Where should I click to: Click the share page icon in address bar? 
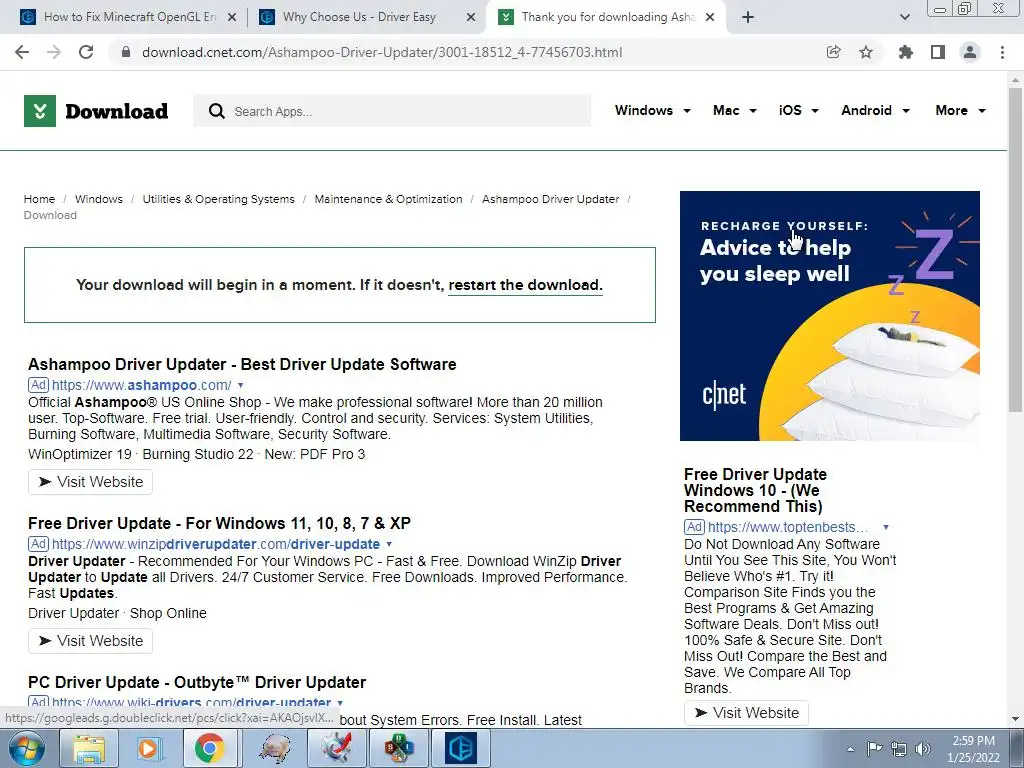833,52
